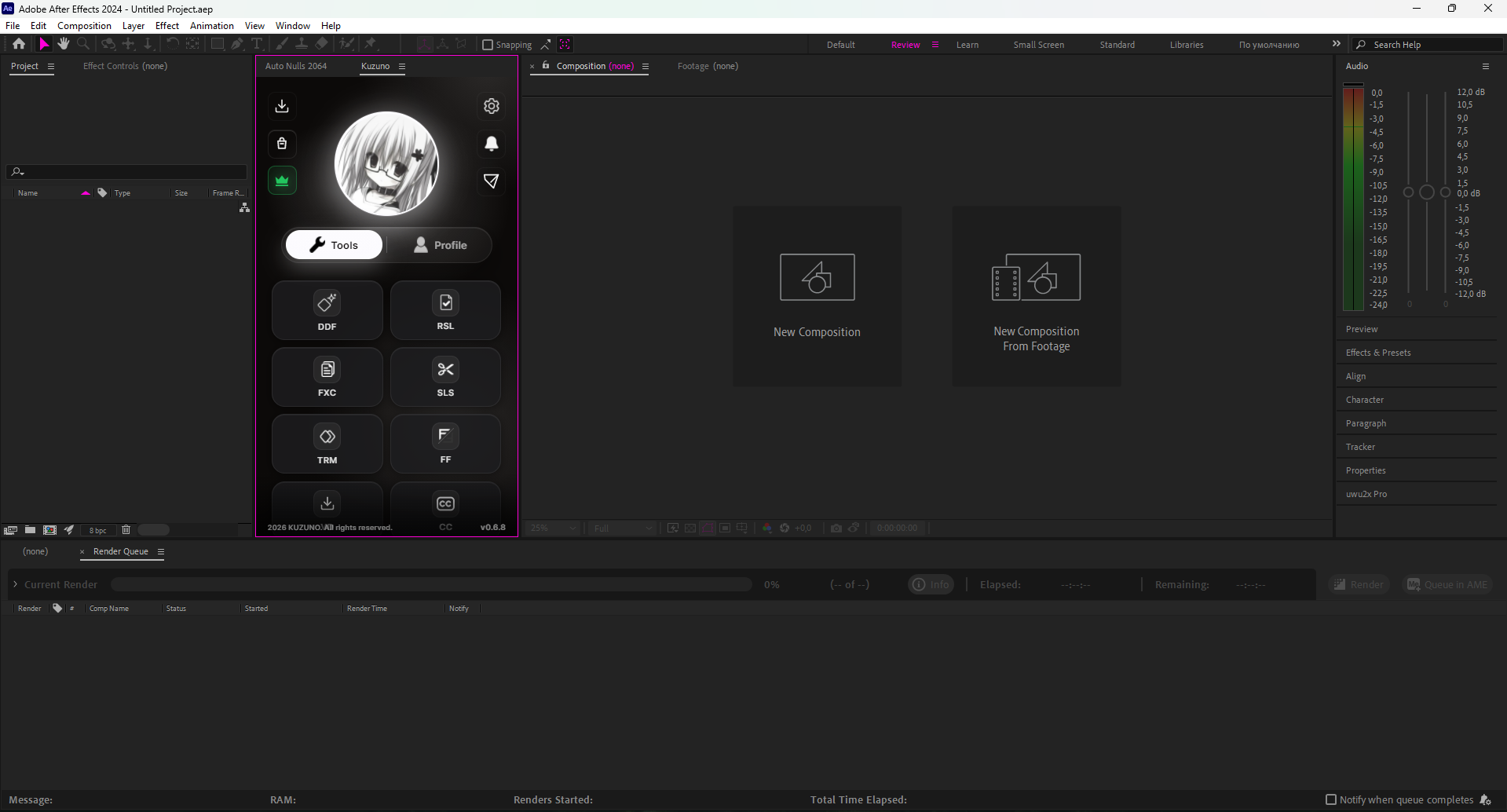Image resolution: width=1507 pixels, height=812 pixels.
Task: Create a New Composition
Action: (x=818, y=296)
